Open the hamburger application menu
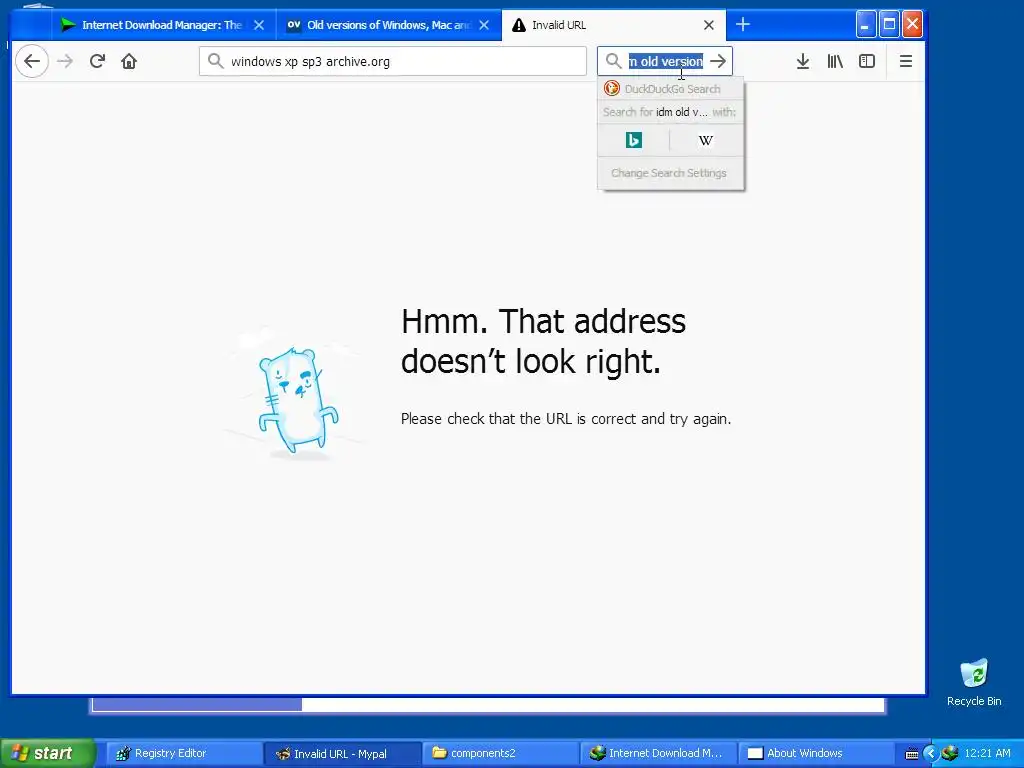The width and height of the screenshot is (1024, 768). tap(905, 61)
